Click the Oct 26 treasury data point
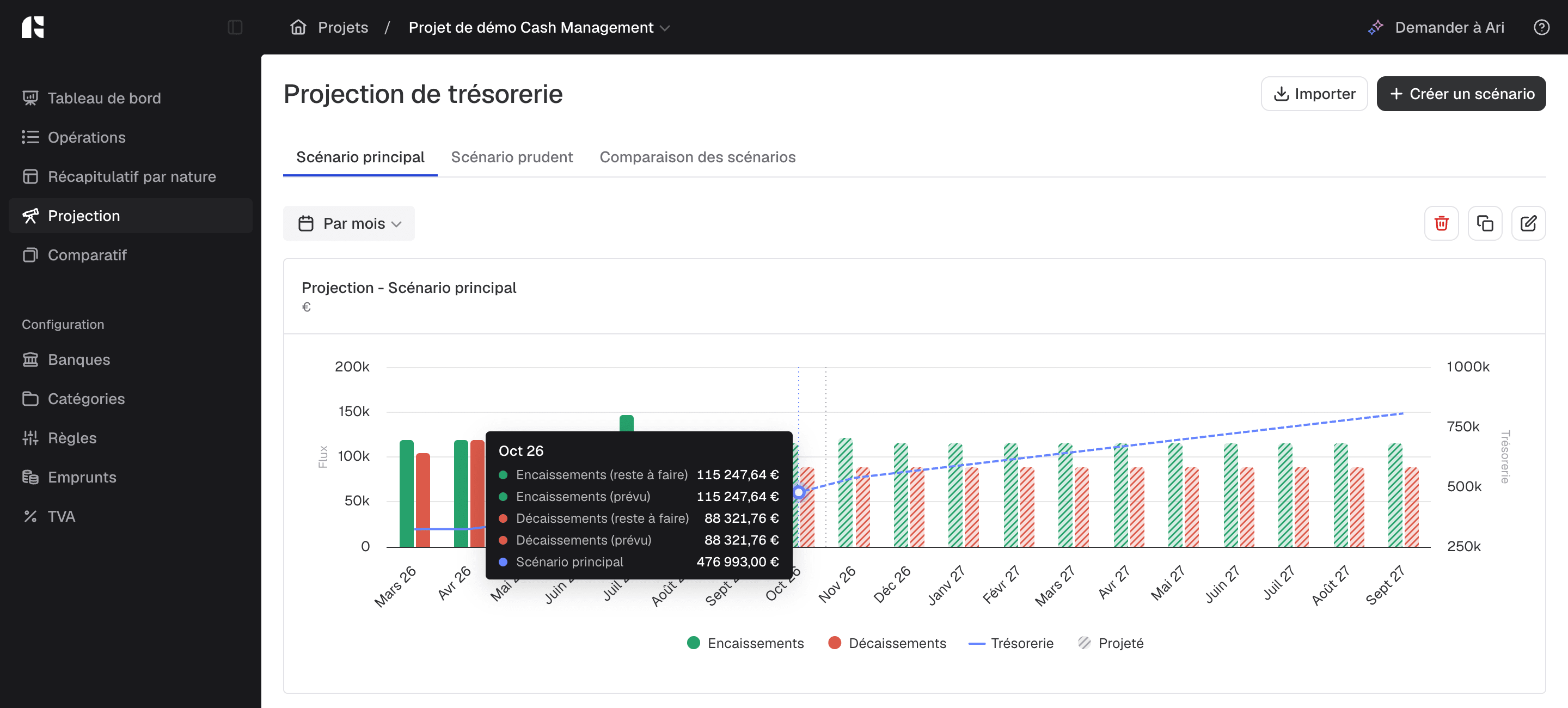This screenshot has height=708, width=1568. (x=799, y=492)
